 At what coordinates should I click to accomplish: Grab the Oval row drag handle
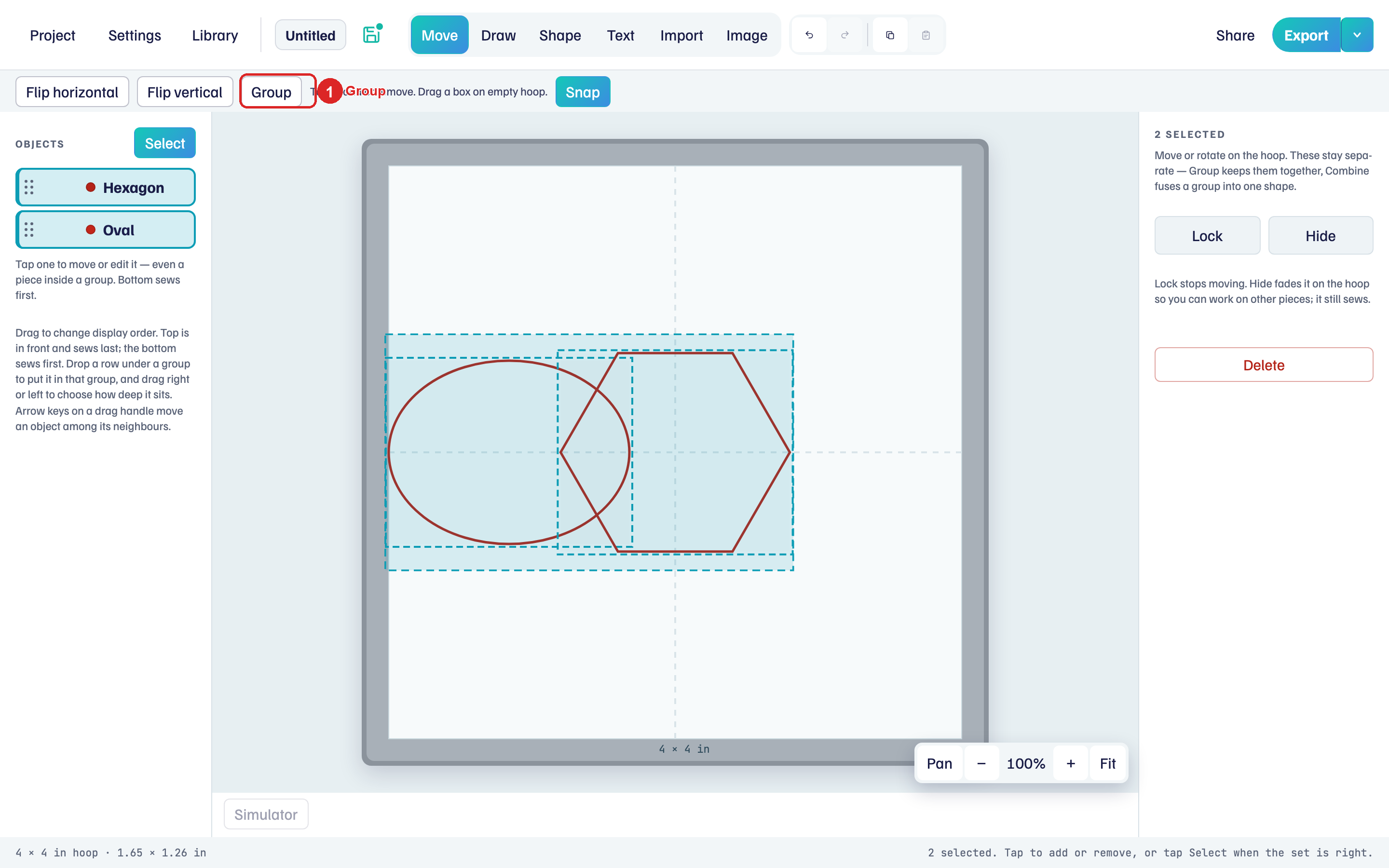29,230
